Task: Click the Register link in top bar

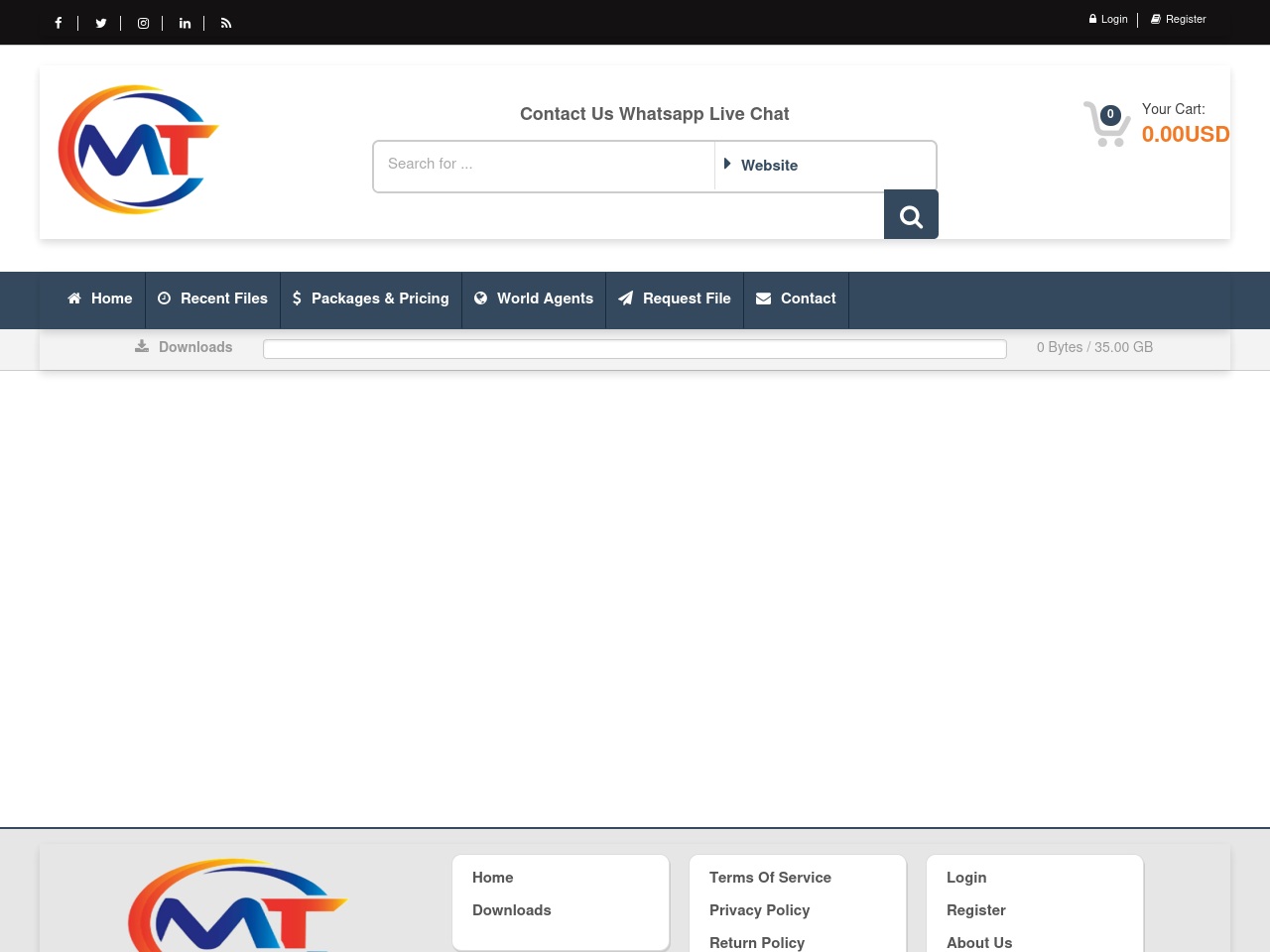Action: click(x=1179, y=19)
